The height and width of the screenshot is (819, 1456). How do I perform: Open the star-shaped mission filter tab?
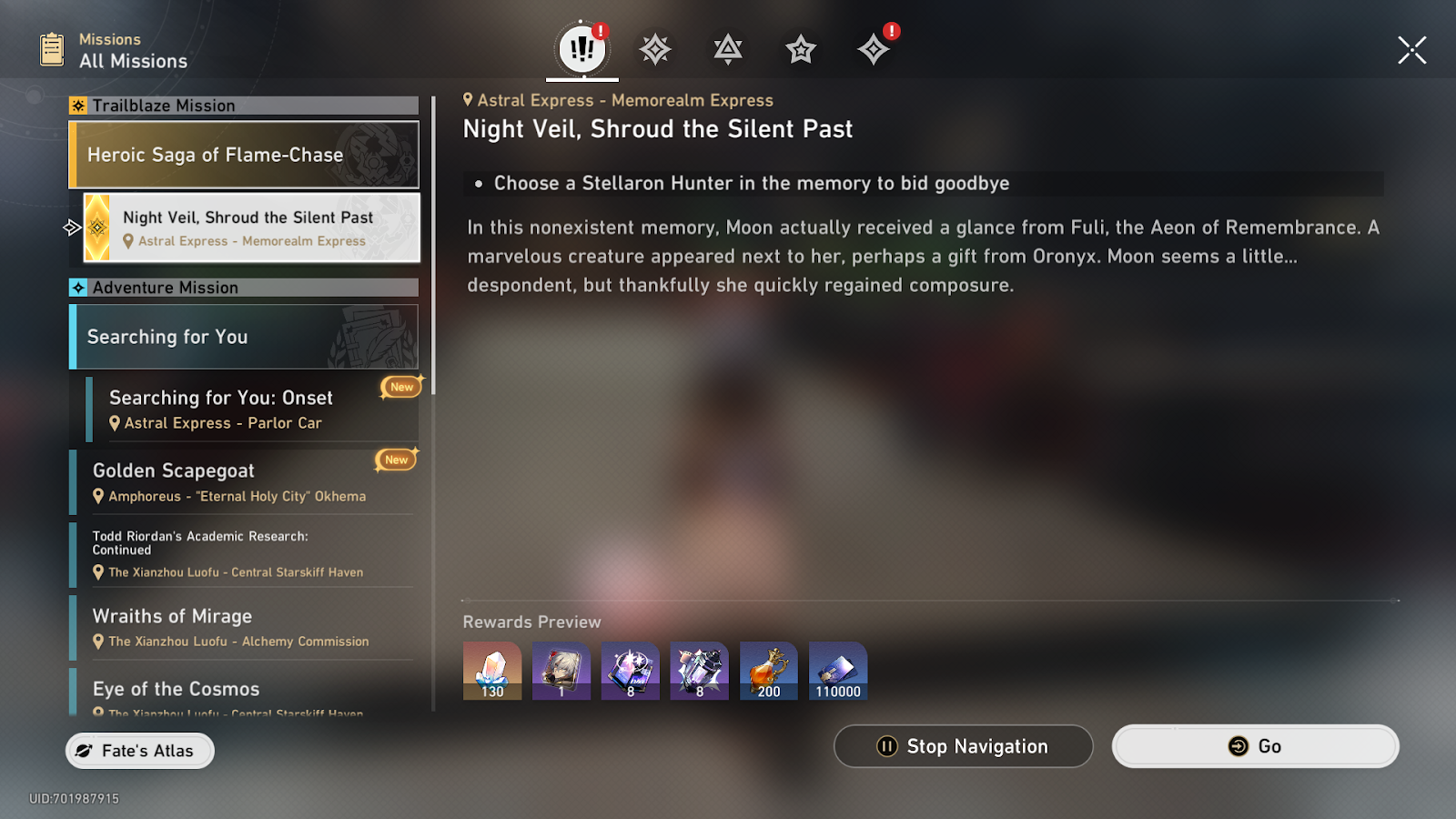(801, 49)
